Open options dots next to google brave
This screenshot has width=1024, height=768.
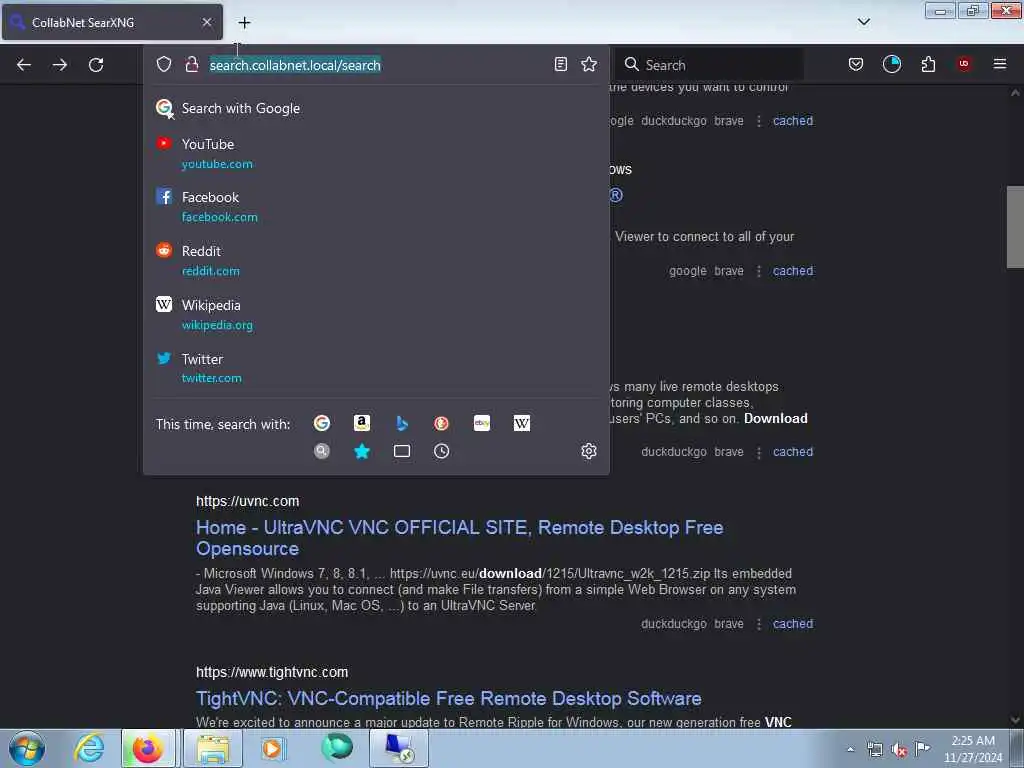[758, 271]
